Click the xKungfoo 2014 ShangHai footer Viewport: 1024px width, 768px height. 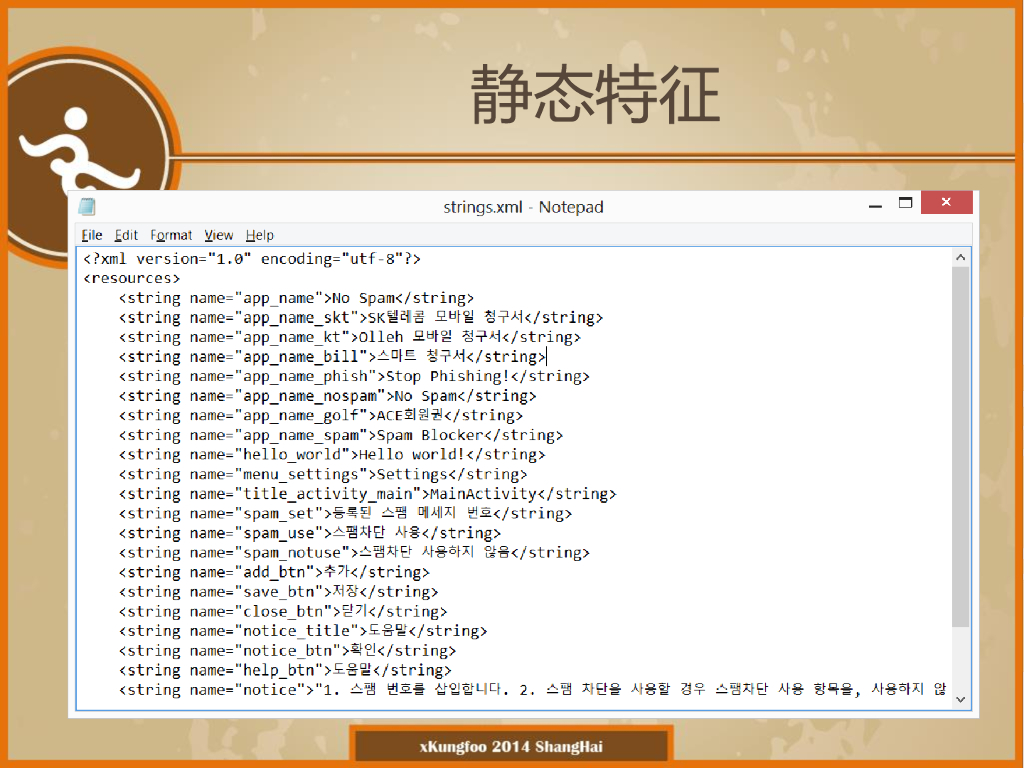pyautogui.click(x=511, y=747)
